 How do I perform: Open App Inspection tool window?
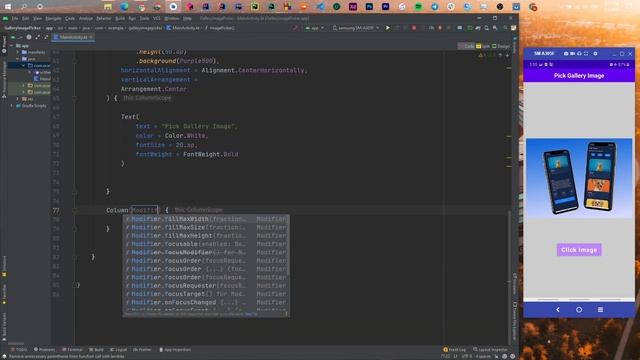pos(175,350)
